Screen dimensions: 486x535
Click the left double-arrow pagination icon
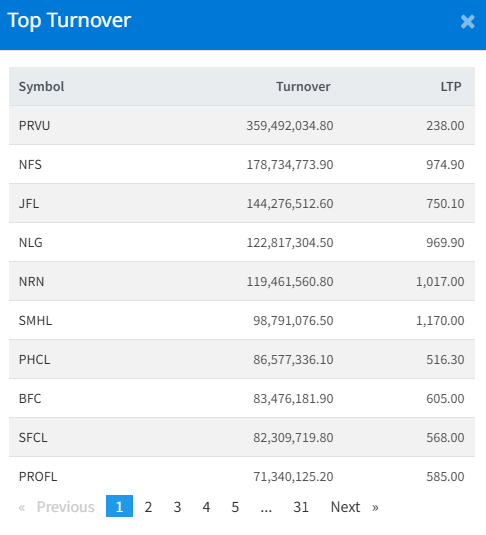22,507
